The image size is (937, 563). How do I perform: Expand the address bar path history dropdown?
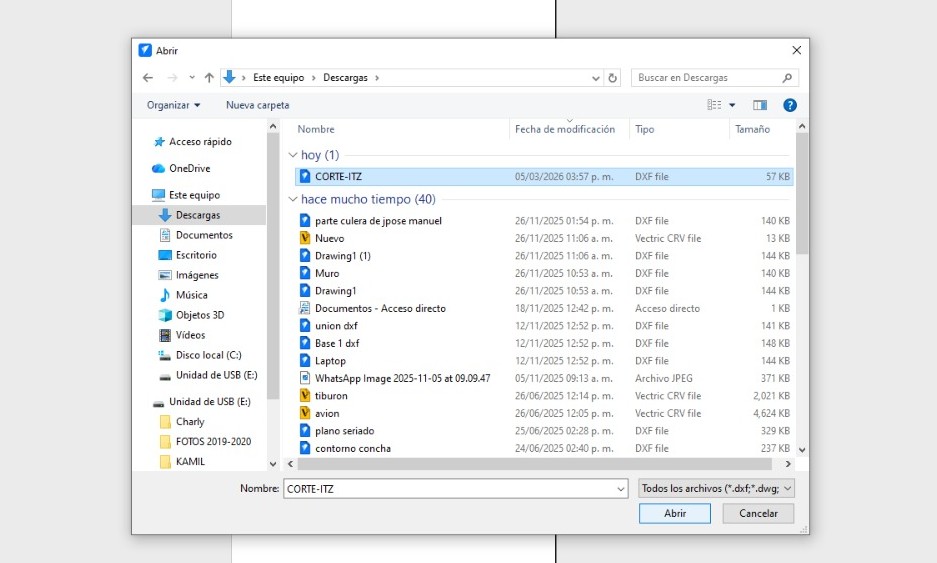(596, 78)
